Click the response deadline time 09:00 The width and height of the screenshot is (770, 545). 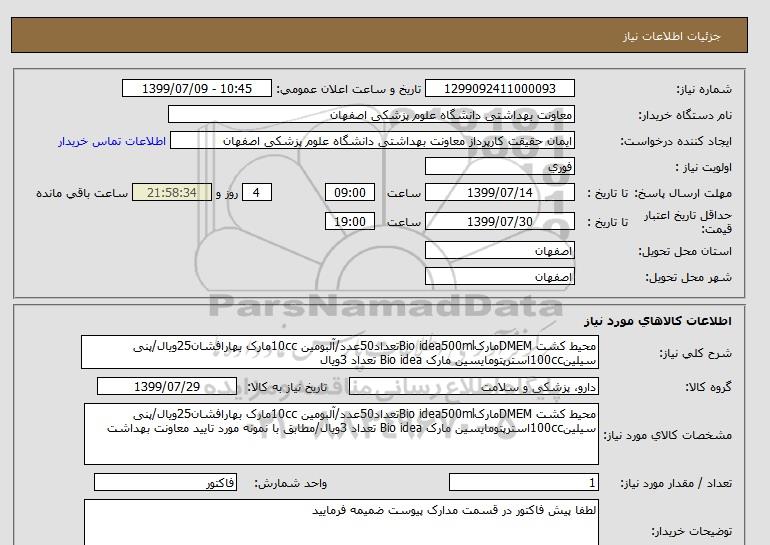click(x=350, y=192)
